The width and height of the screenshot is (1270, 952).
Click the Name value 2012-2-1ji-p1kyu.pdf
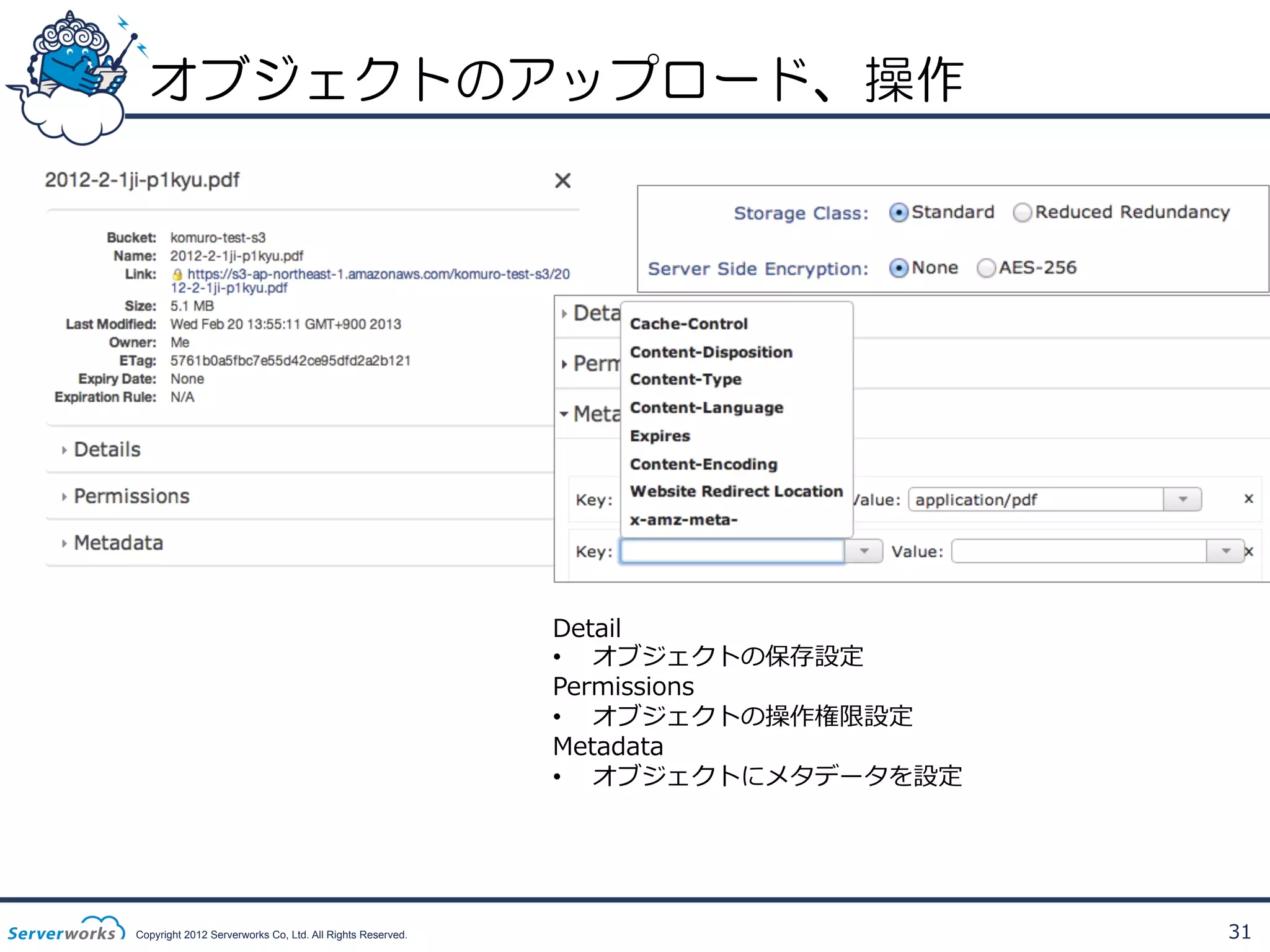point(236,256)
